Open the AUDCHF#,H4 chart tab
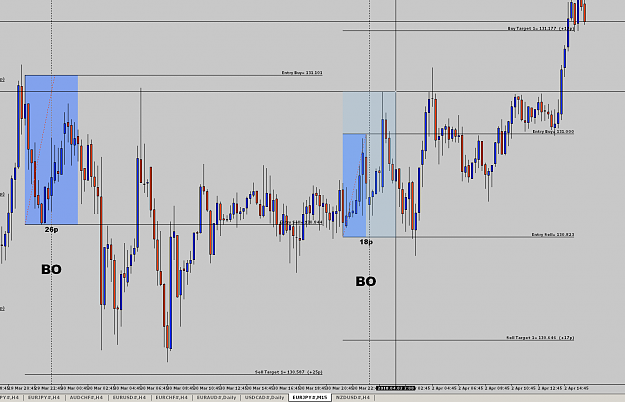The image size is (625, 402). 86,398
